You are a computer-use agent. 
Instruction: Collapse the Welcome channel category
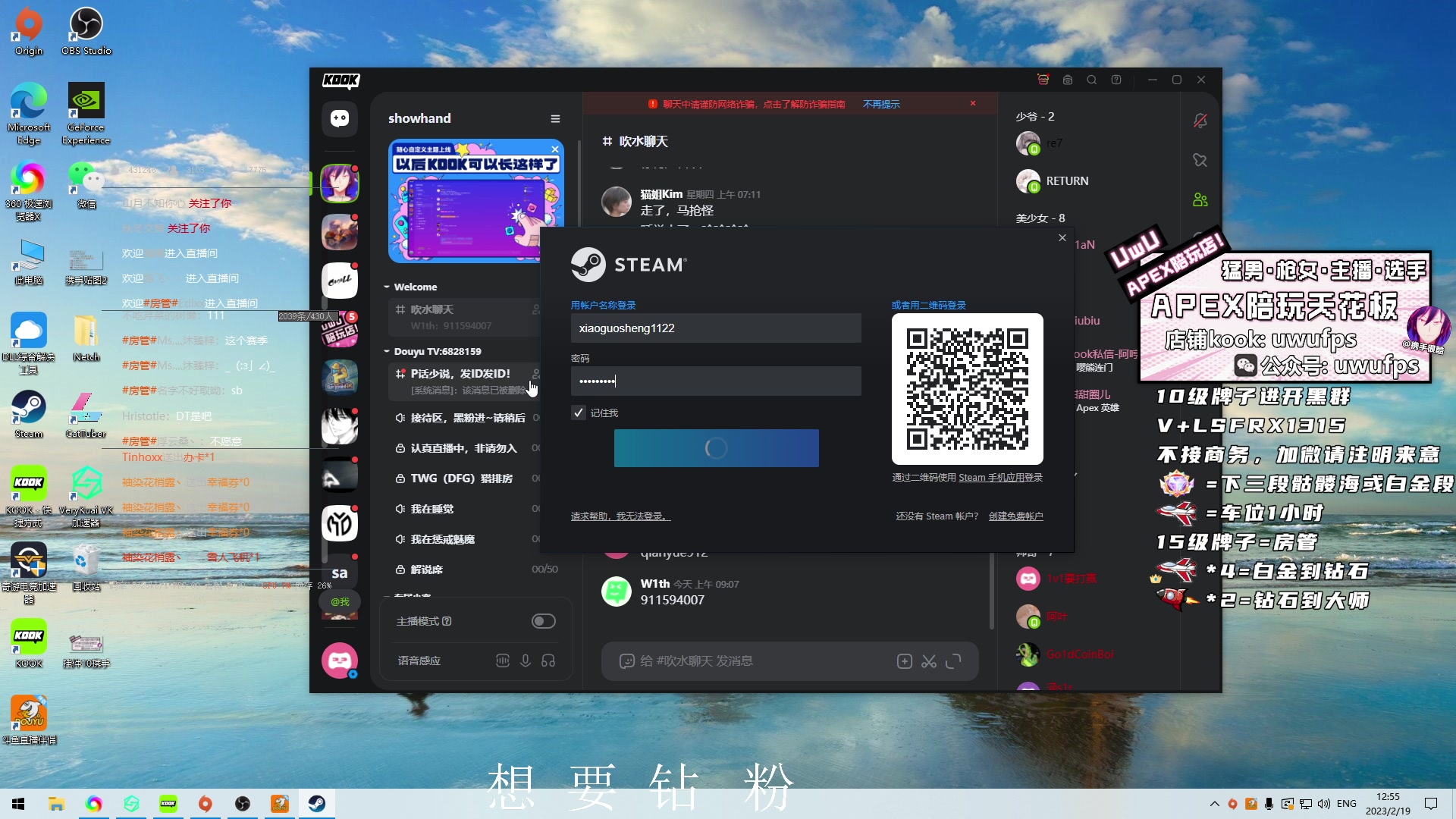(x=410, y=287)
